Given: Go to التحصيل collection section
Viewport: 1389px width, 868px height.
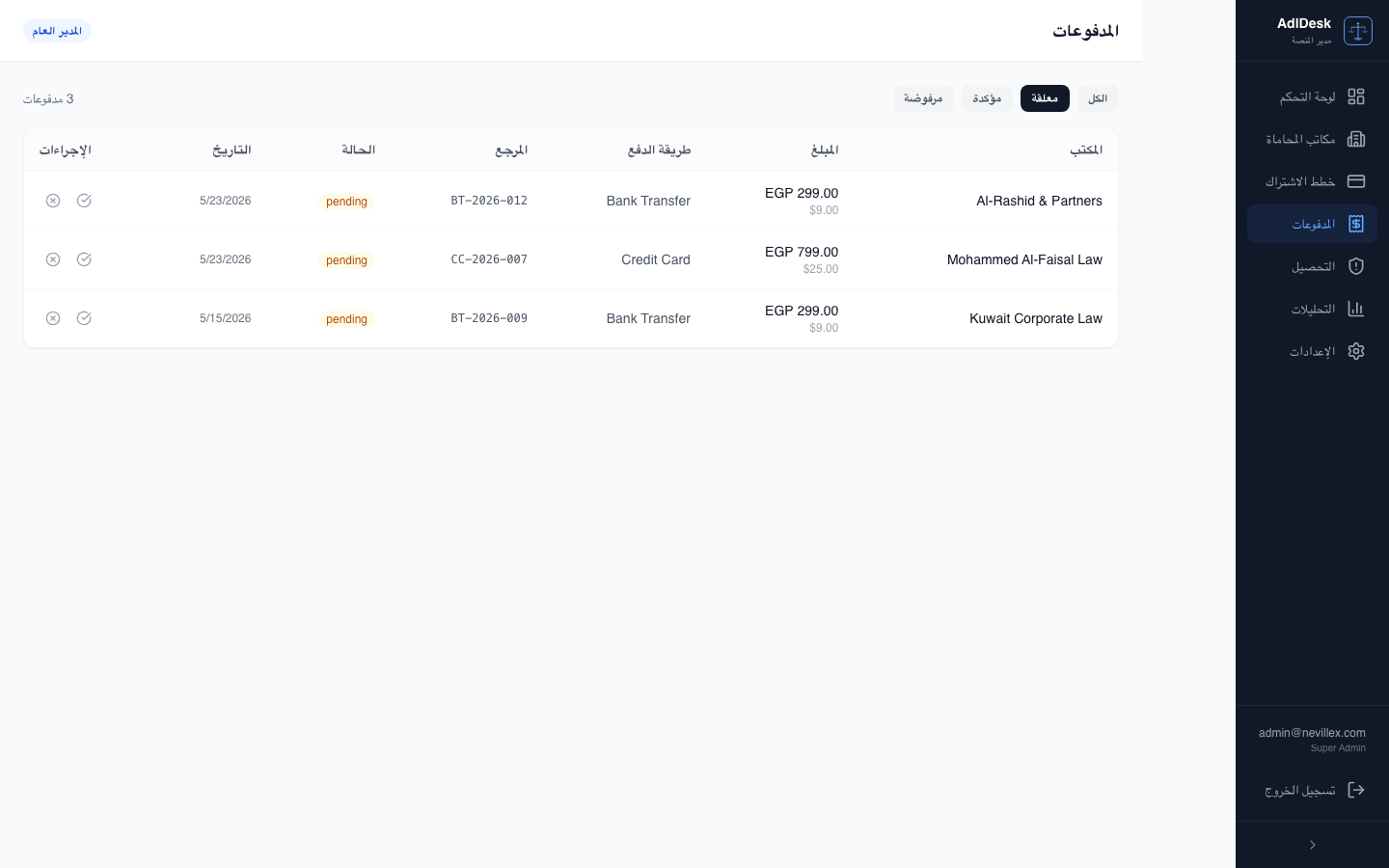Looking at the screenshot, I should click(x=1312, y=266).
